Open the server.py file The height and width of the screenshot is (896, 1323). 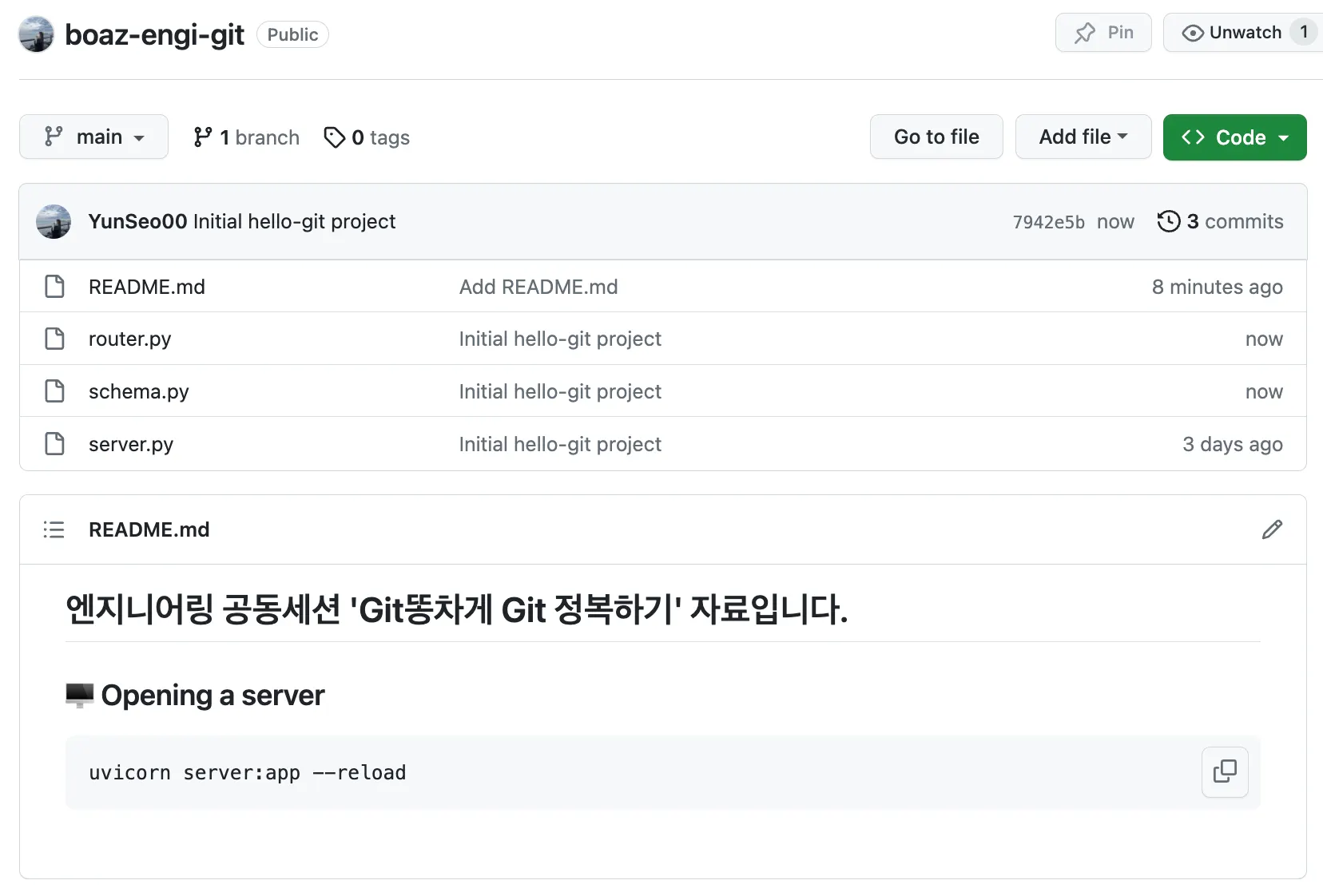coord(131,445)
